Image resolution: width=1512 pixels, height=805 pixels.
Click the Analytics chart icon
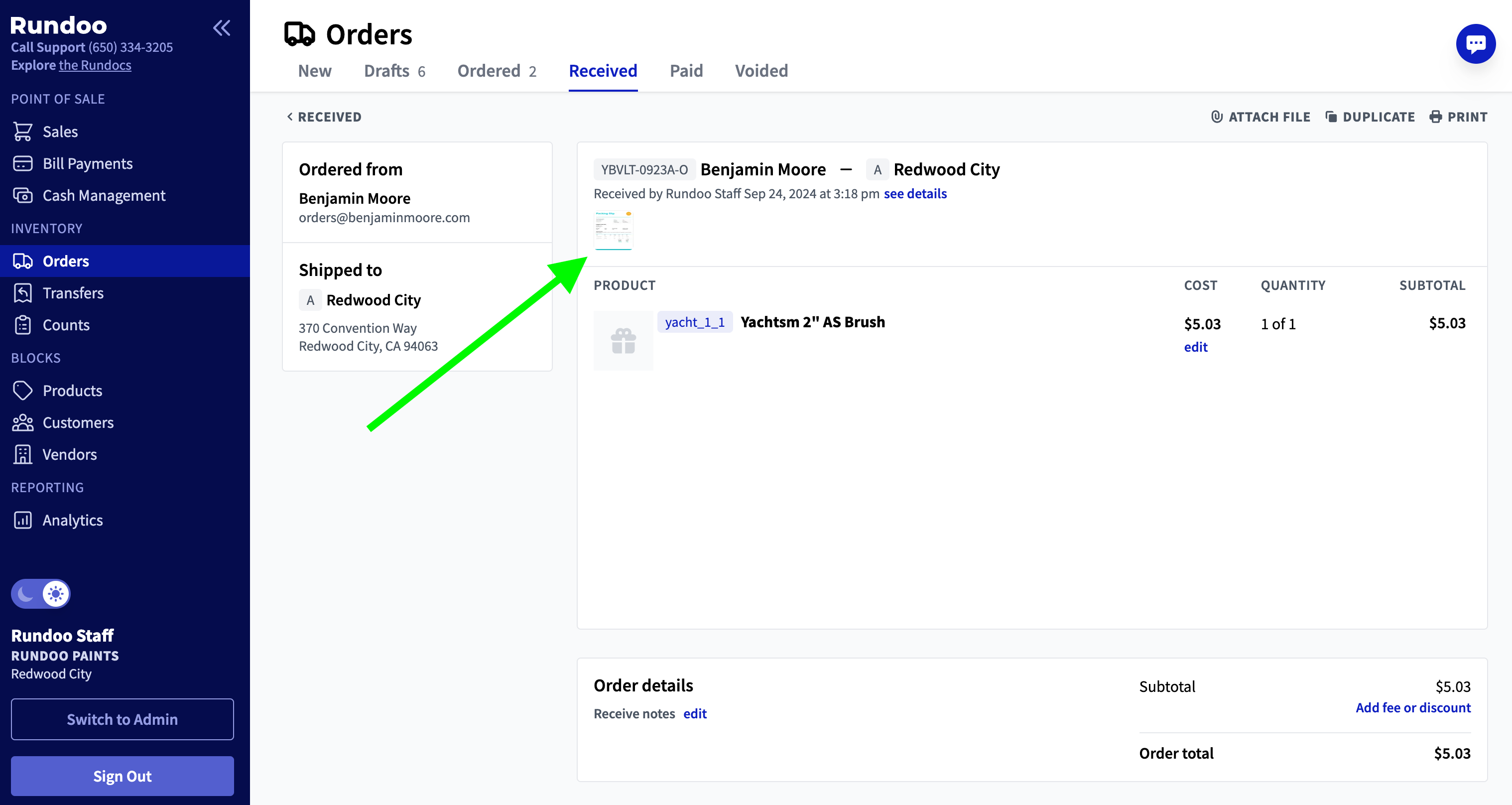coord(22,520)
